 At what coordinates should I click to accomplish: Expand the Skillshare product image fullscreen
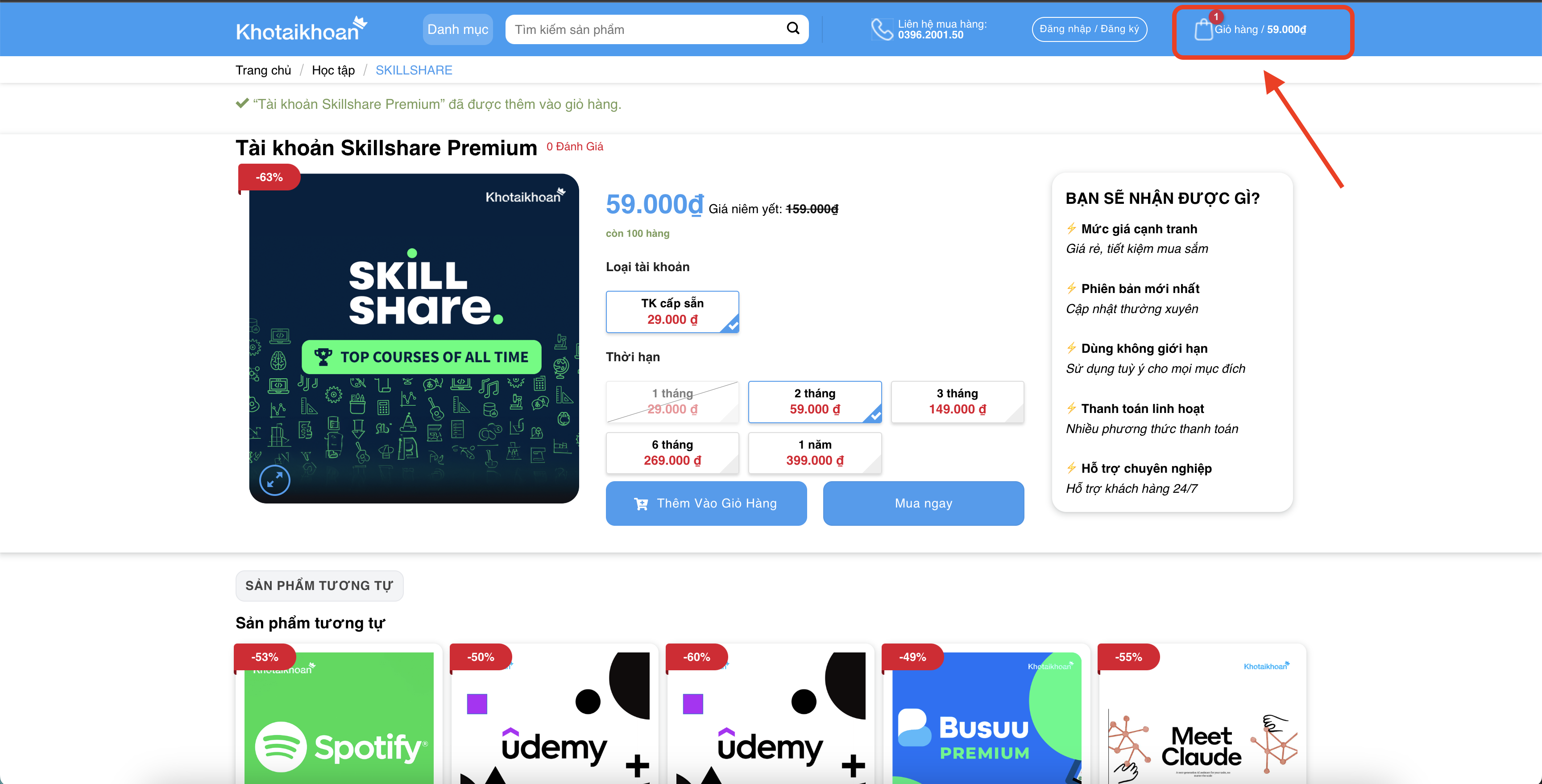tap(275, 479)
